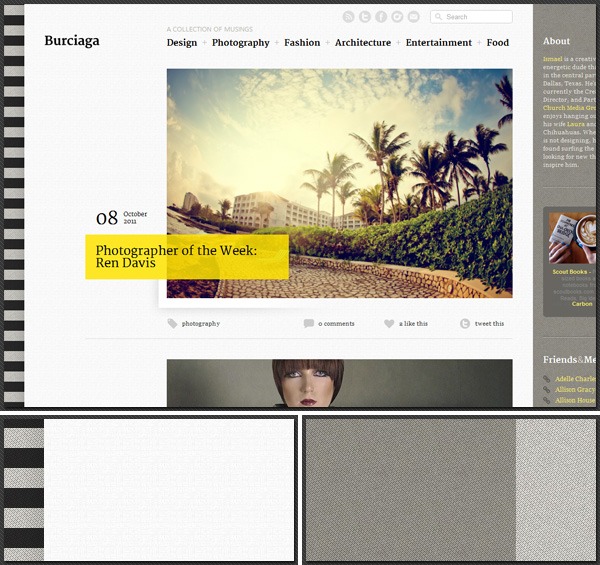Click the heart like icon
The width and height of the screenshot is (600, 565).
click(x=389, y=324)
